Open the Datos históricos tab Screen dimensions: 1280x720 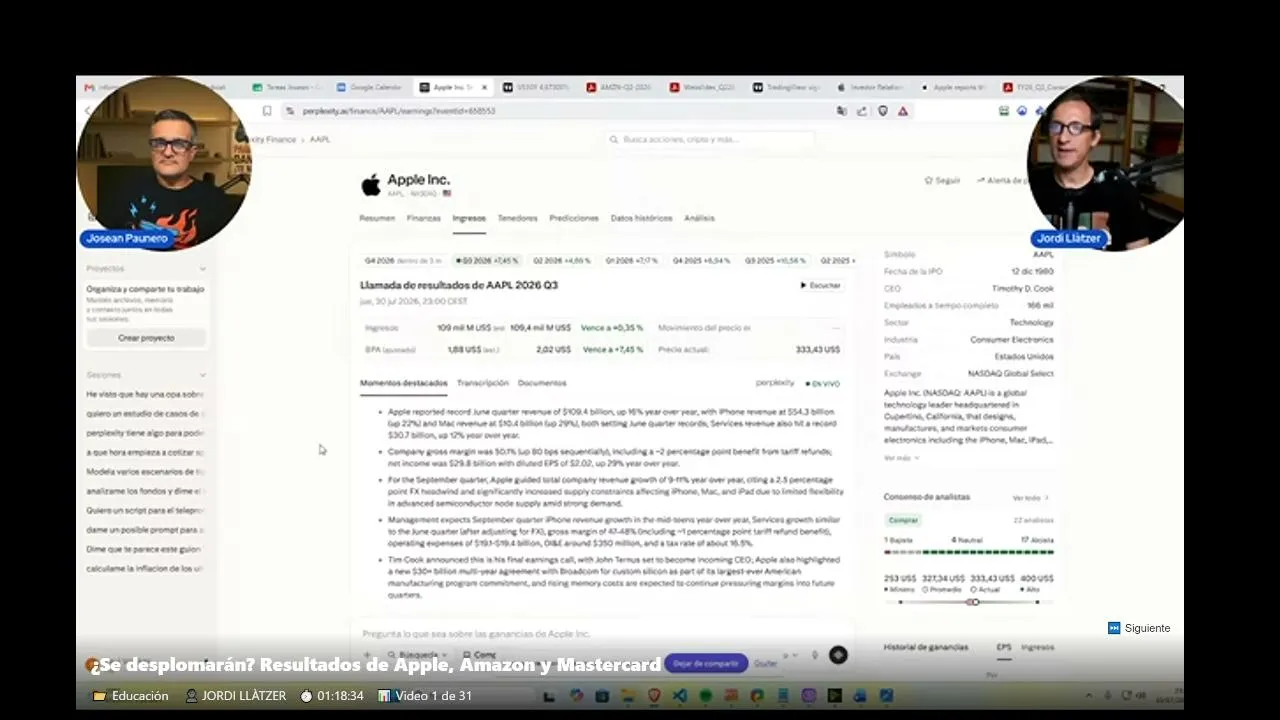[642, 218]
